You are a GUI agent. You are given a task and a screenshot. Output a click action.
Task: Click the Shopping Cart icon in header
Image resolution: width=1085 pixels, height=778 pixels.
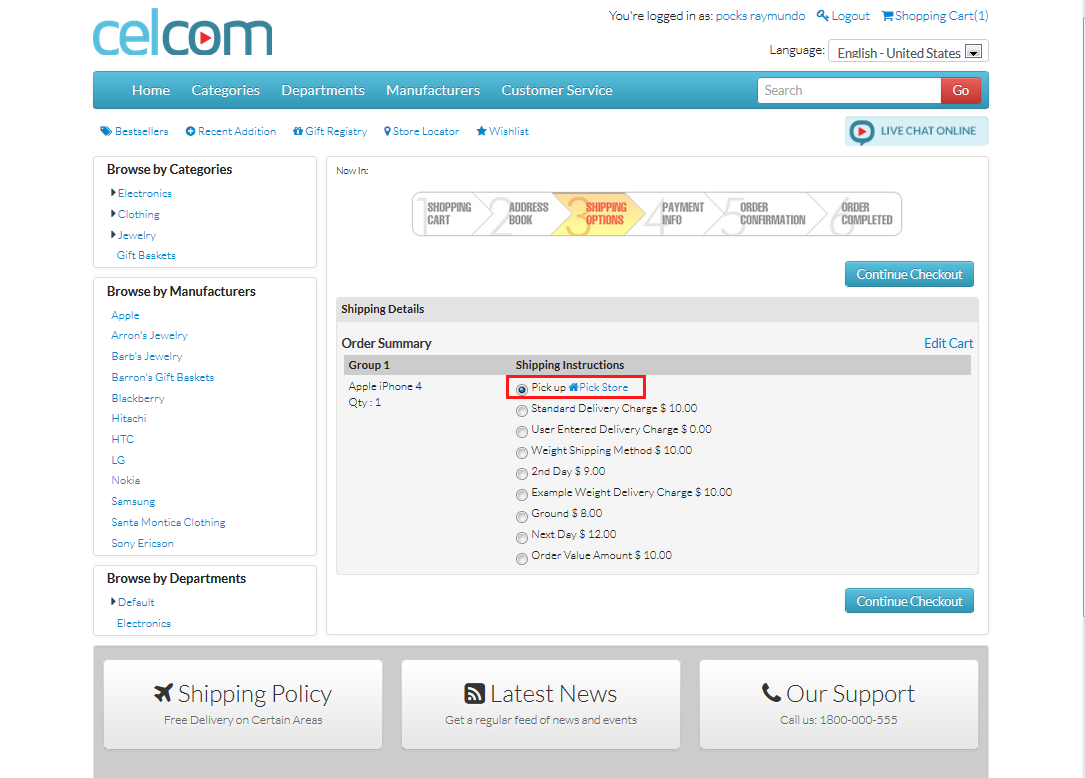click(887, 16)
